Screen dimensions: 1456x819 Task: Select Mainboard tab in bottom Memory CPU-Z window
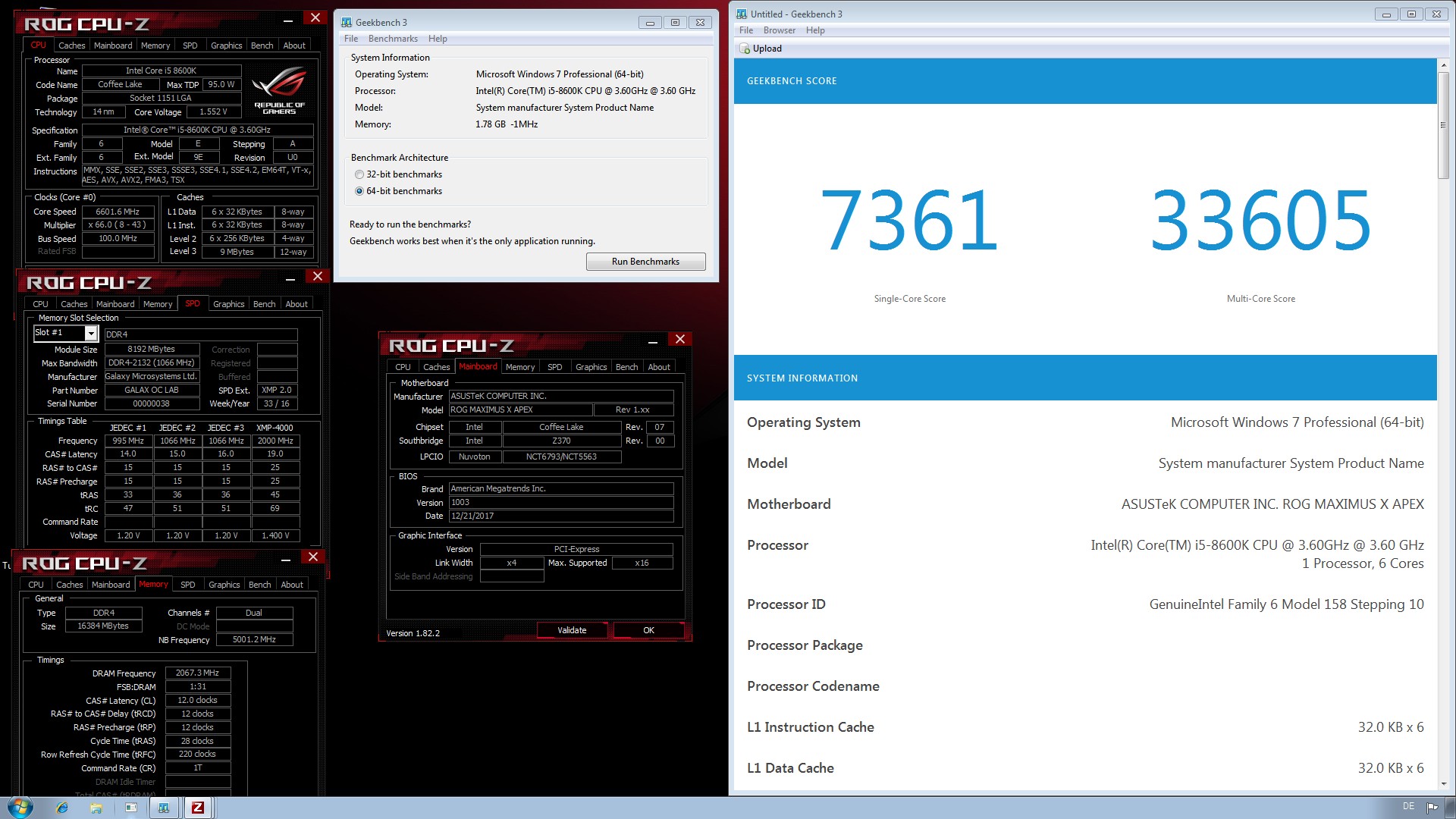coord(111,585)
